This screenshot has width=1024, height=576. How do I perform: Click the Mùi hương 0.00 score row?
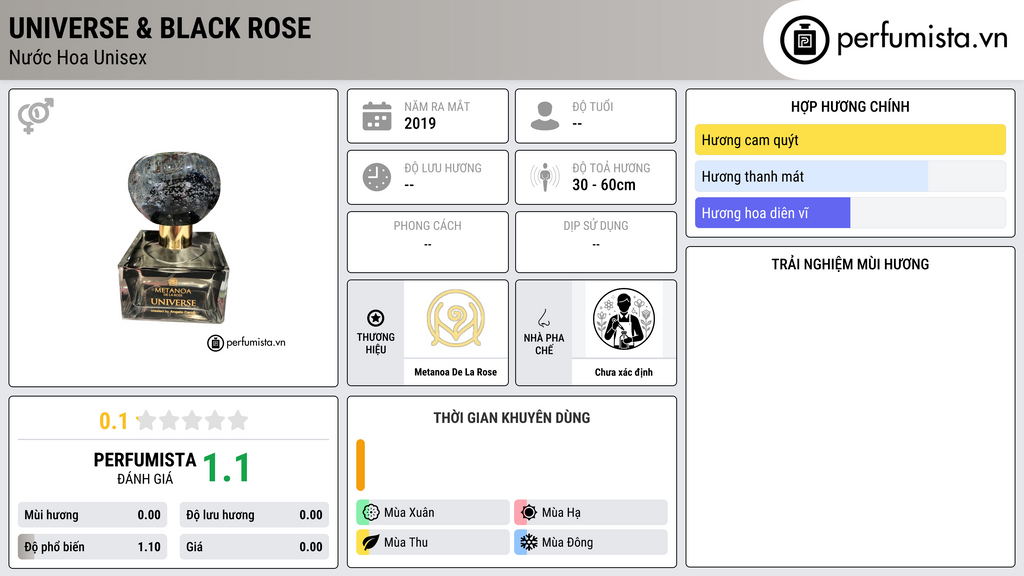[93, 515]
